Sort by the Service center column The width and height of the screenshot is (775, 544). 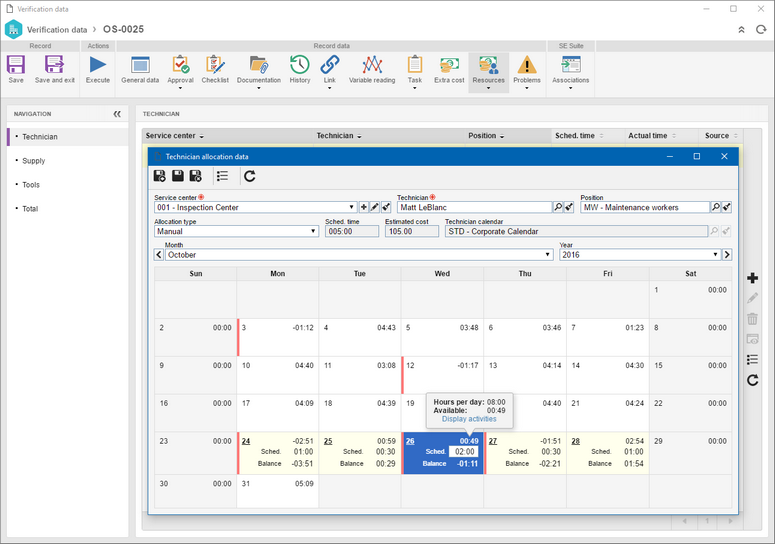coord(228,136)
